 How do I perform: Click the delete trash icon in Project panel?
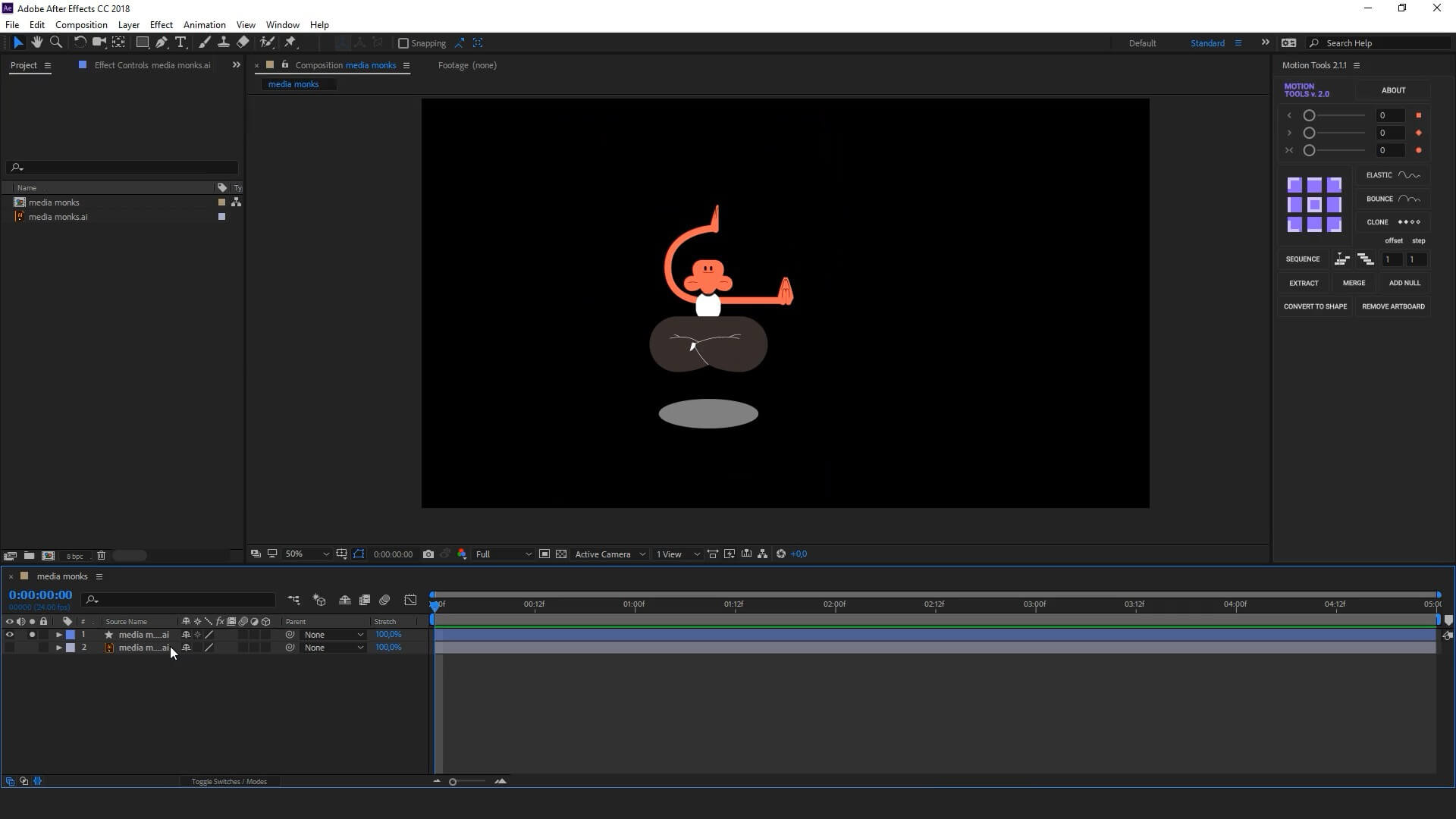tap(101, 556)
